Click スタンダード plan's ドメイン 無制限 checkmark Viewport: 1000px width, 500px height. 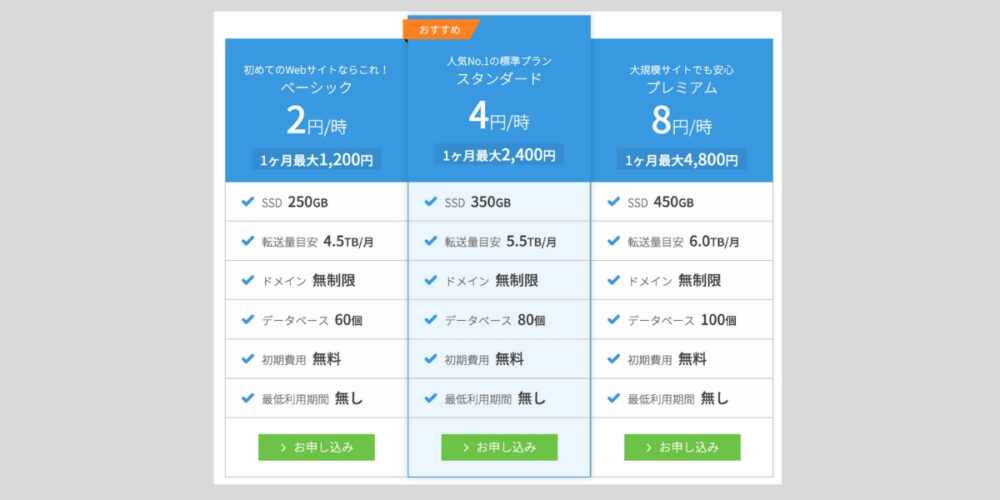pyautogui.click(x=431, y=280)
